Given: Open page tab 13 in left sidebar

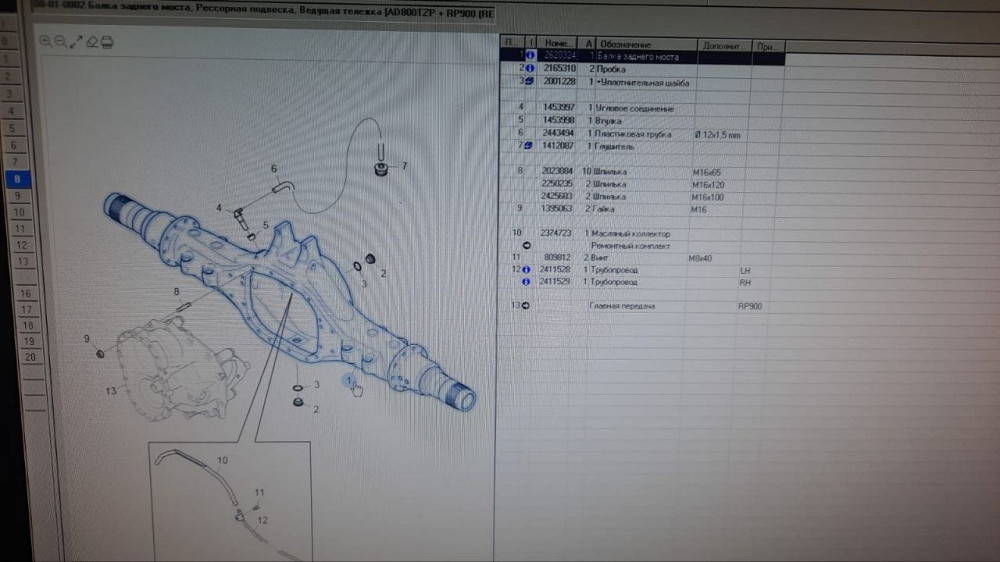Looking at the screenshot, I should 22,261.
